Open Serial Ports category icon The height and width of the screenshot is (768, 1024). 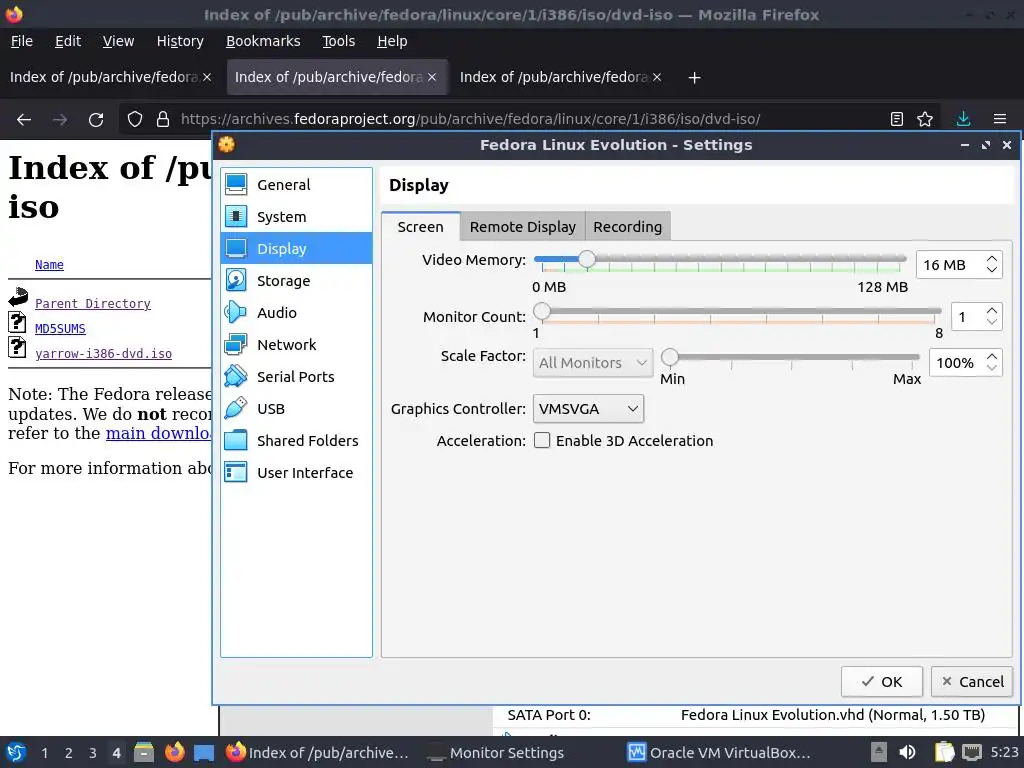(236, 376)
